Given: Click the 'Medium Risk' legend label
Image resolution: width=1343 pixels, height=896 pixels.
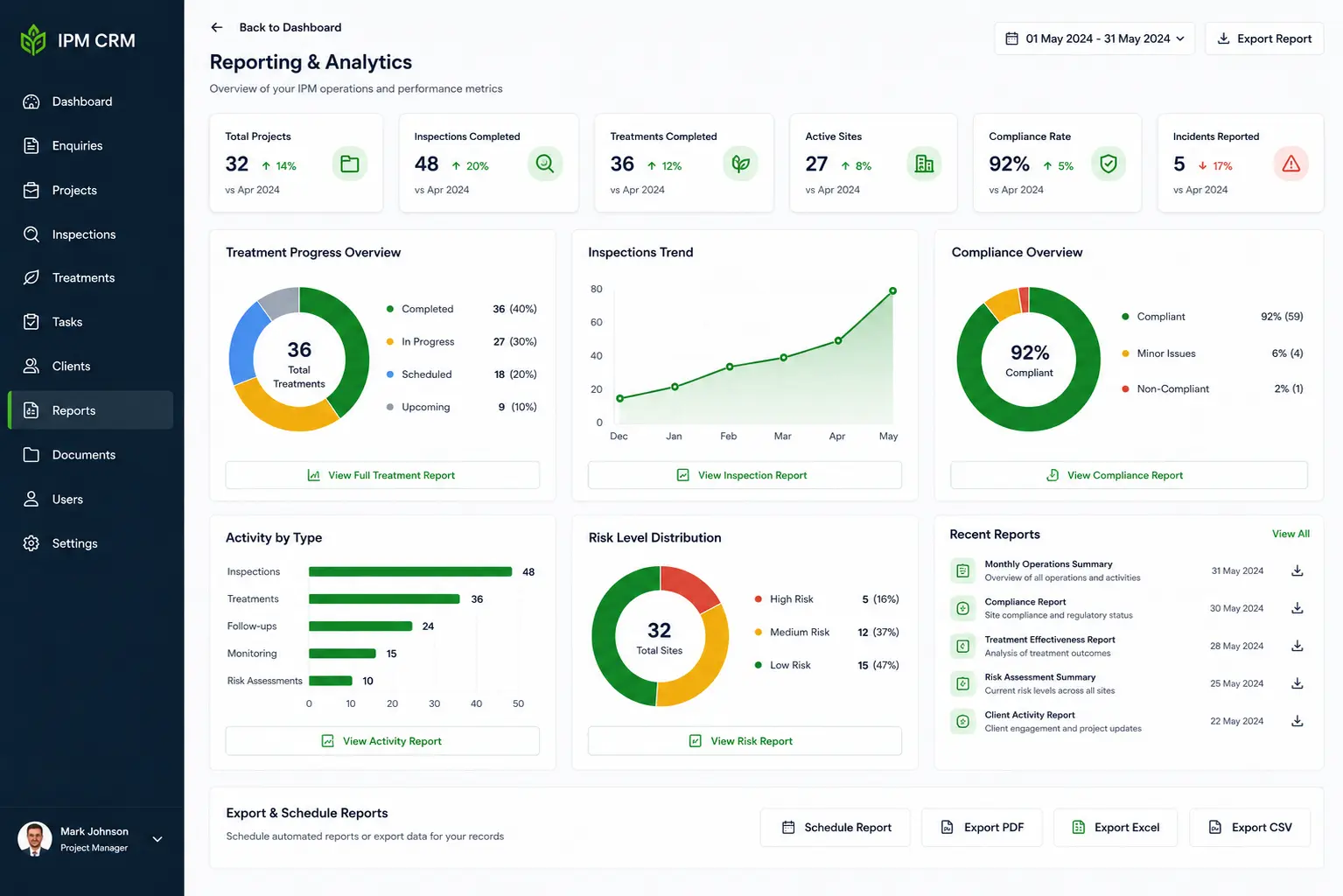Looking at the screenshot, I should tap(800, 632).
